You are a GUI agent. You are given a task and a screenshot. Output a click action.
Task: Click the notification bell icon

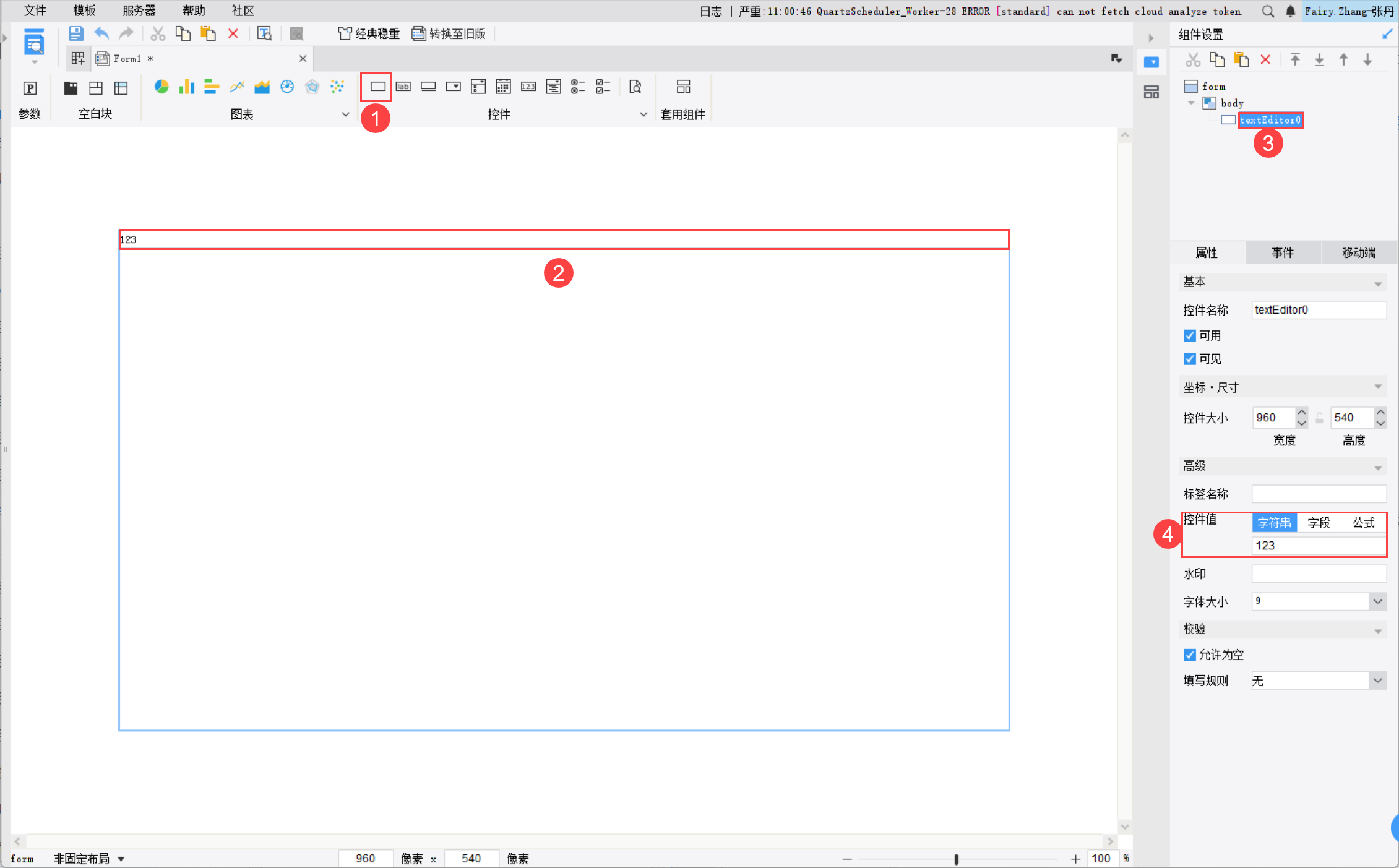(x=1290, y=11)
